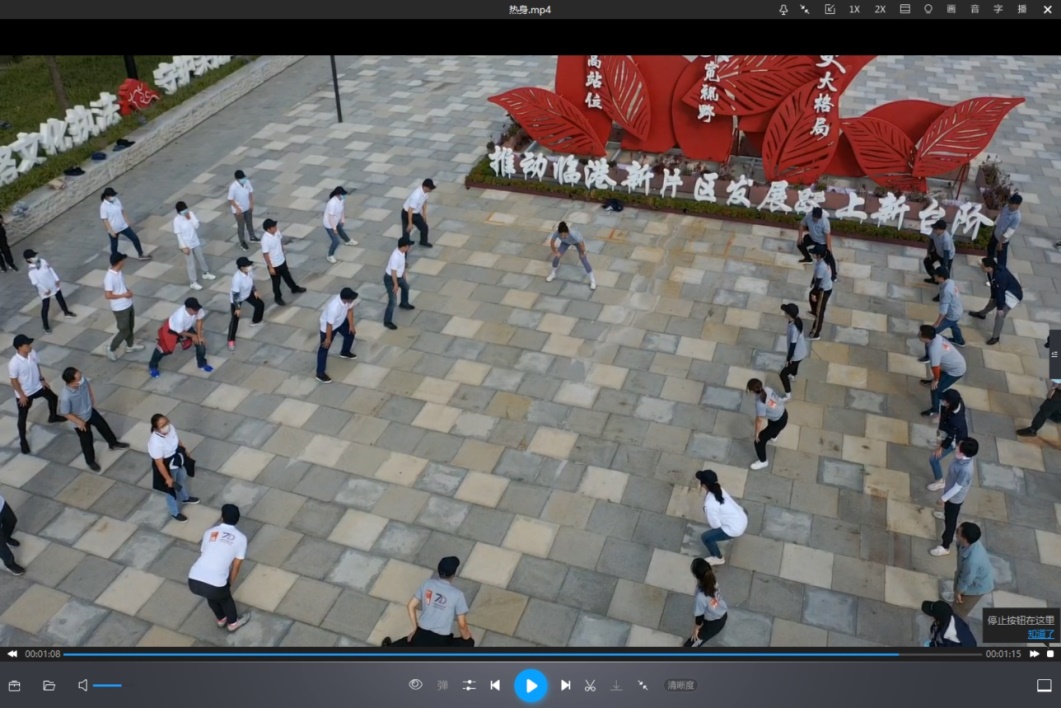Open the 清晰度 quality selector
1061x708 pixels.
click(x=681, y=685)
